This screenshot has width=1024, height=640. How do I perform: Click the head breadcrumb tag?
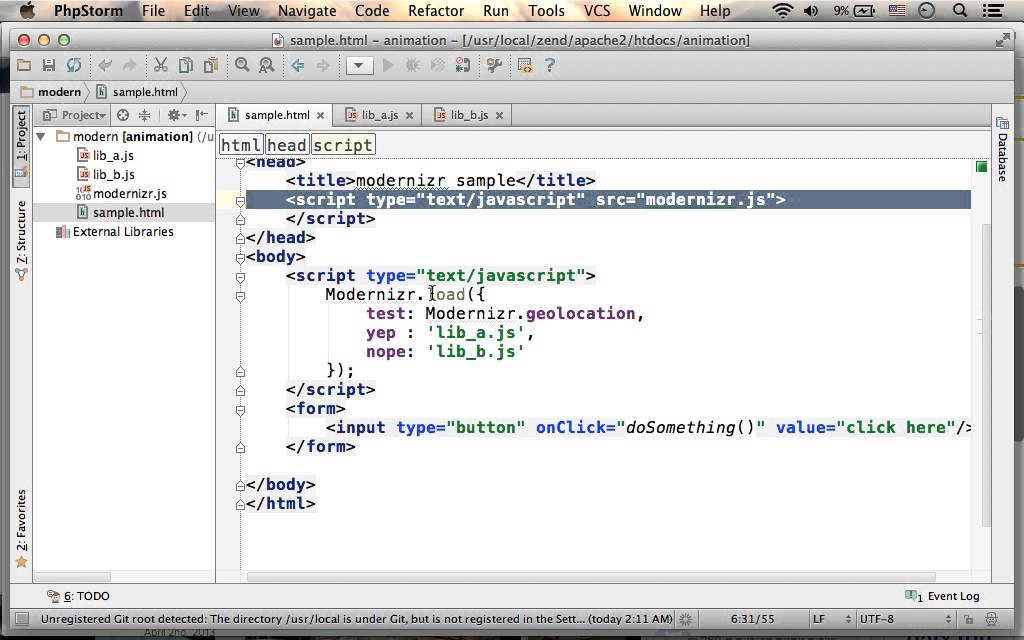click(x=287, y=145)
